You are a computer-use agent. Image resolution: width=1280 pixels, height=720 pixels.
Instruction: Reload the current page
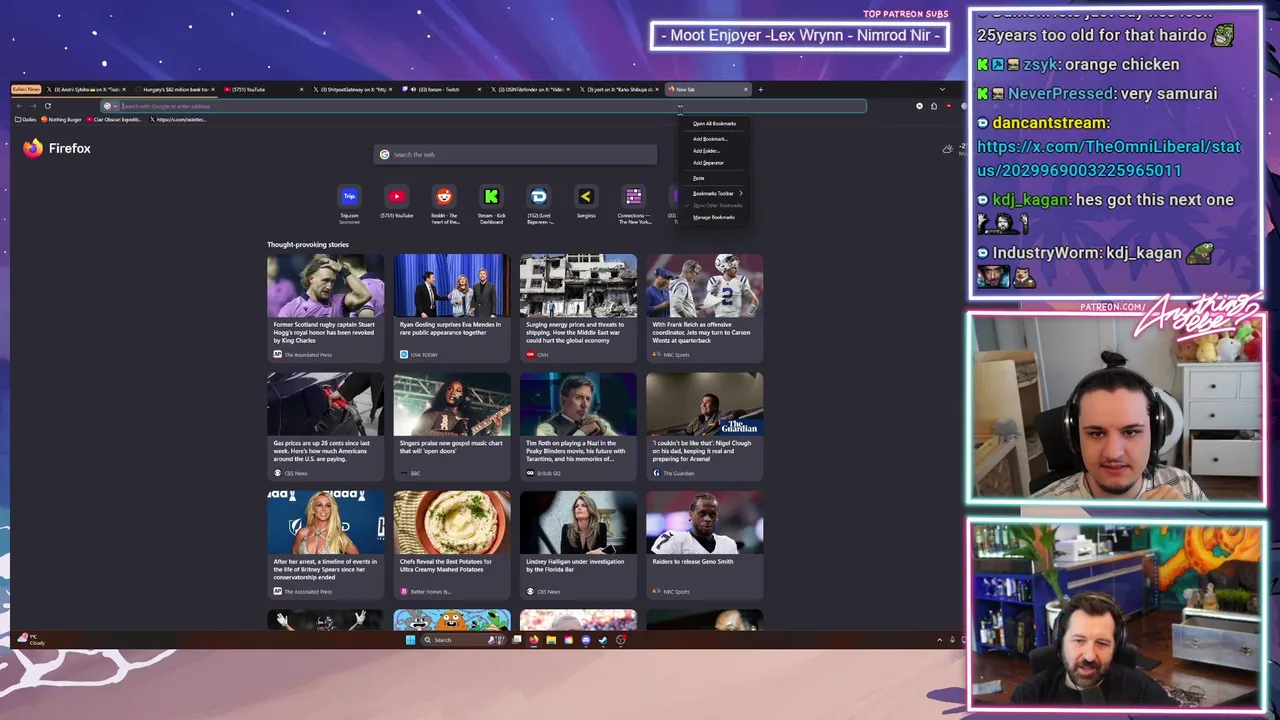pos(47,106)
